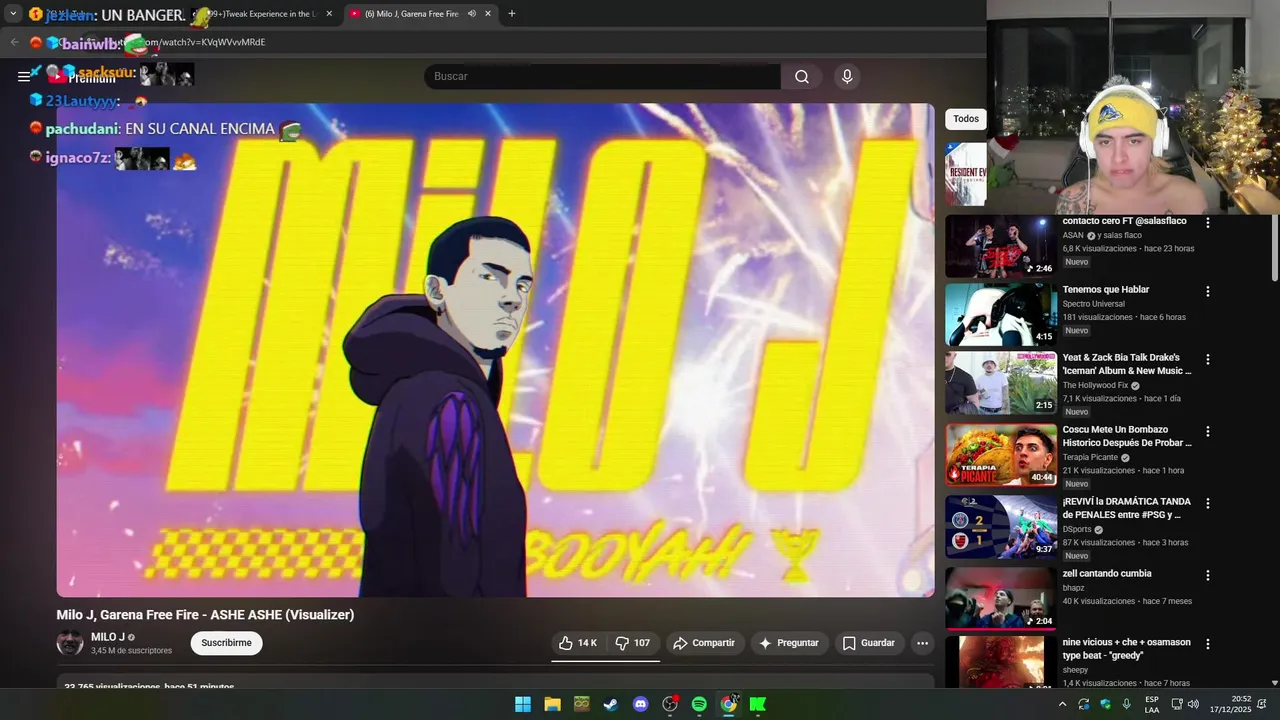This screenshot has height=720, width=1280.
Task: Open the Terapia Picante video thumbnail
Action: click(1001, 454)
